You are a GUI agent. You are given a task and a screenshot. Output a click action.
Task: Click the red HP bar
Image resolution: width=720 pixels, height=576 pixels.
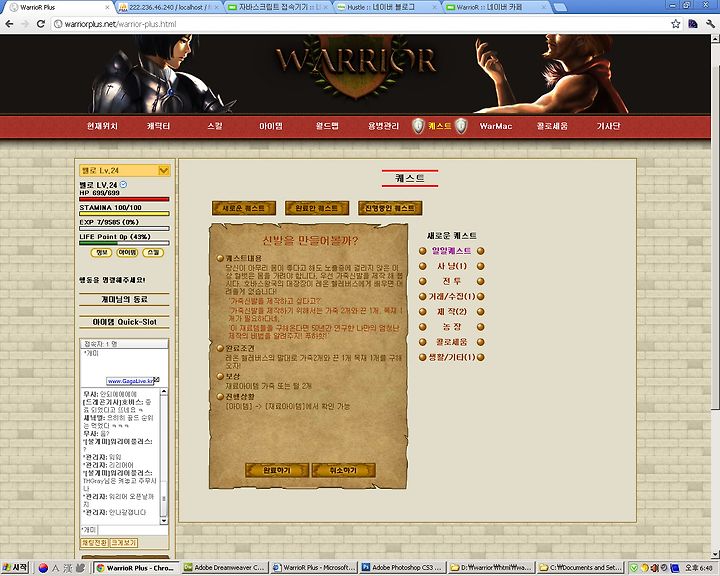pyautogui.click(x=124, y=199)
